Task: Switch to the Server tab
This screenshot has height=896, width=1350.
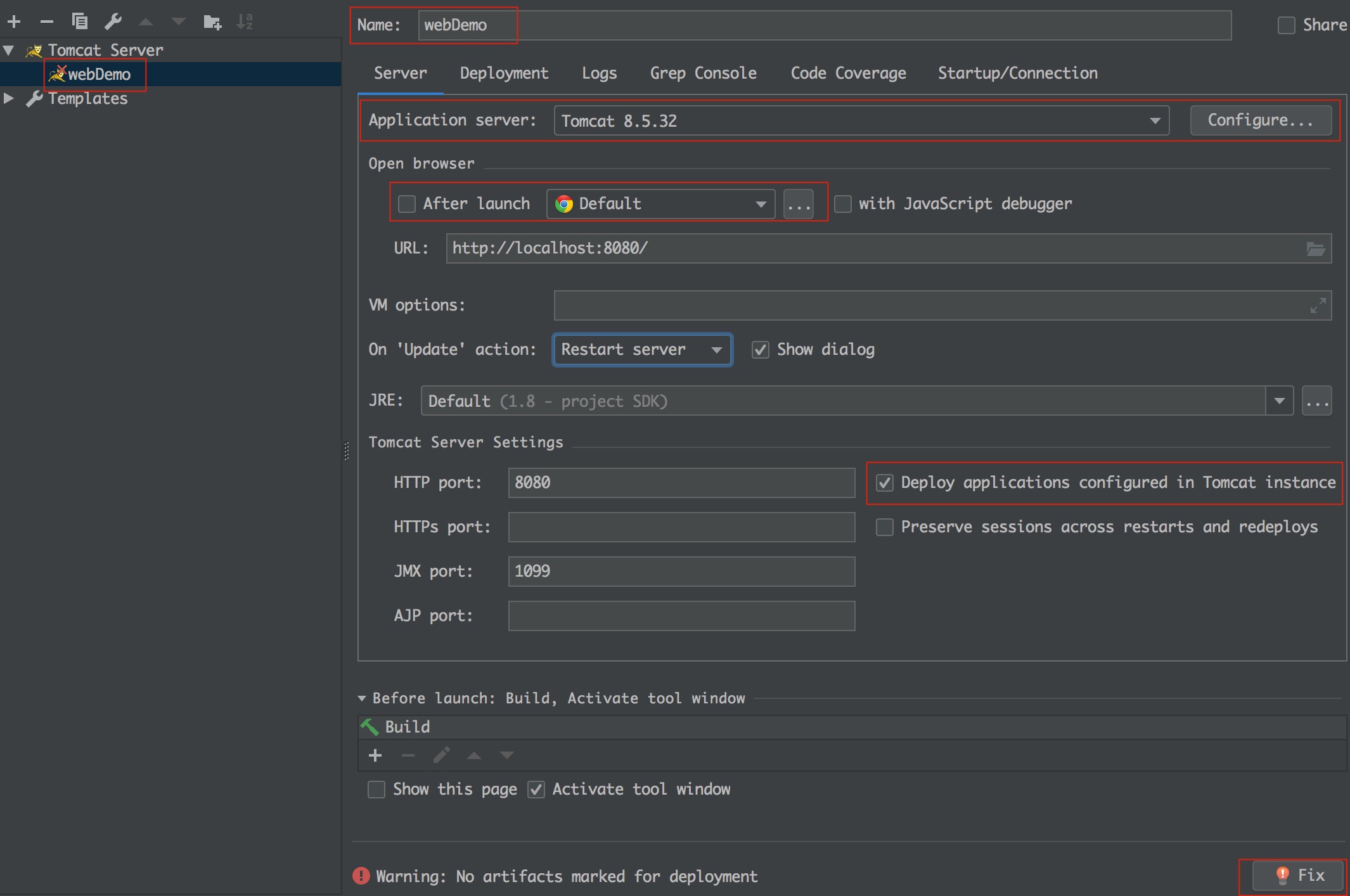Action: [400, 74]
